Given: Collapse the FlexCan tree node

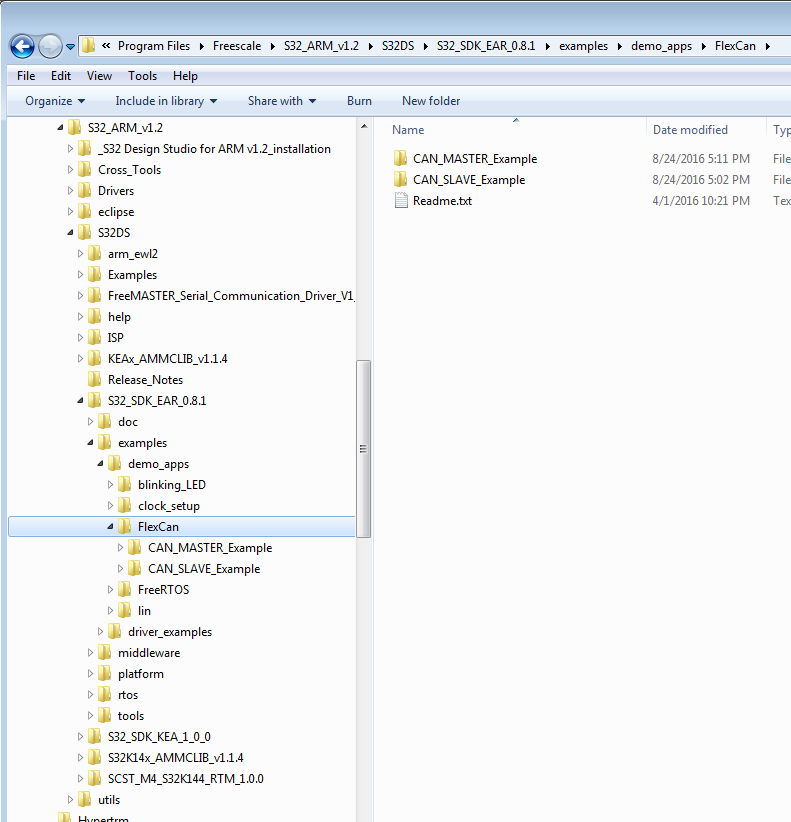Looking at the screenshot, I should point(110,526).
